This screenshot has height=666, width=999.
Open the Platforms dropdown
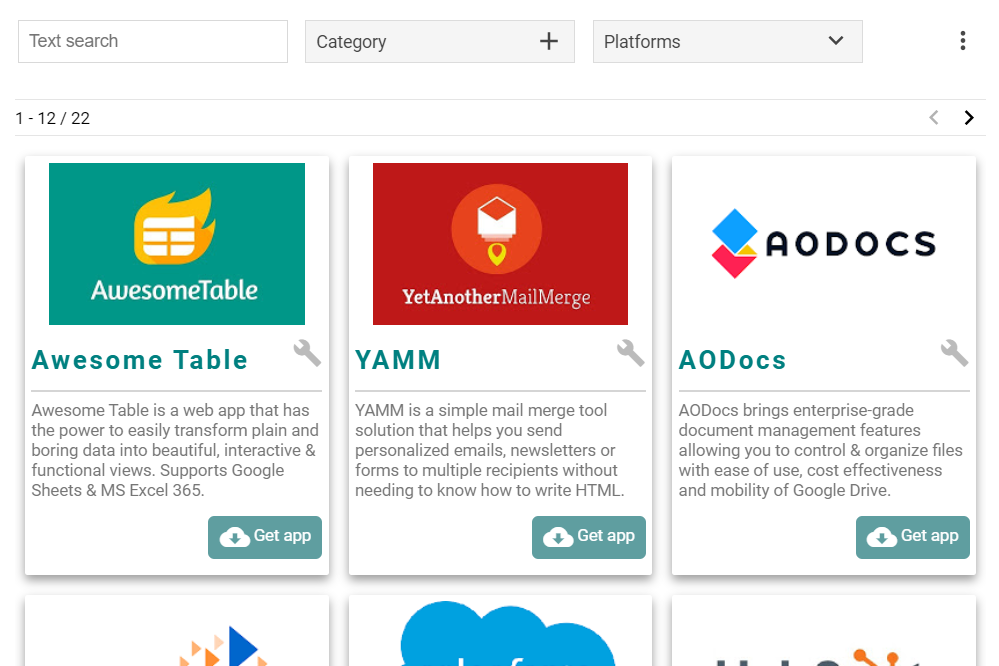click(x=728, y=41)
